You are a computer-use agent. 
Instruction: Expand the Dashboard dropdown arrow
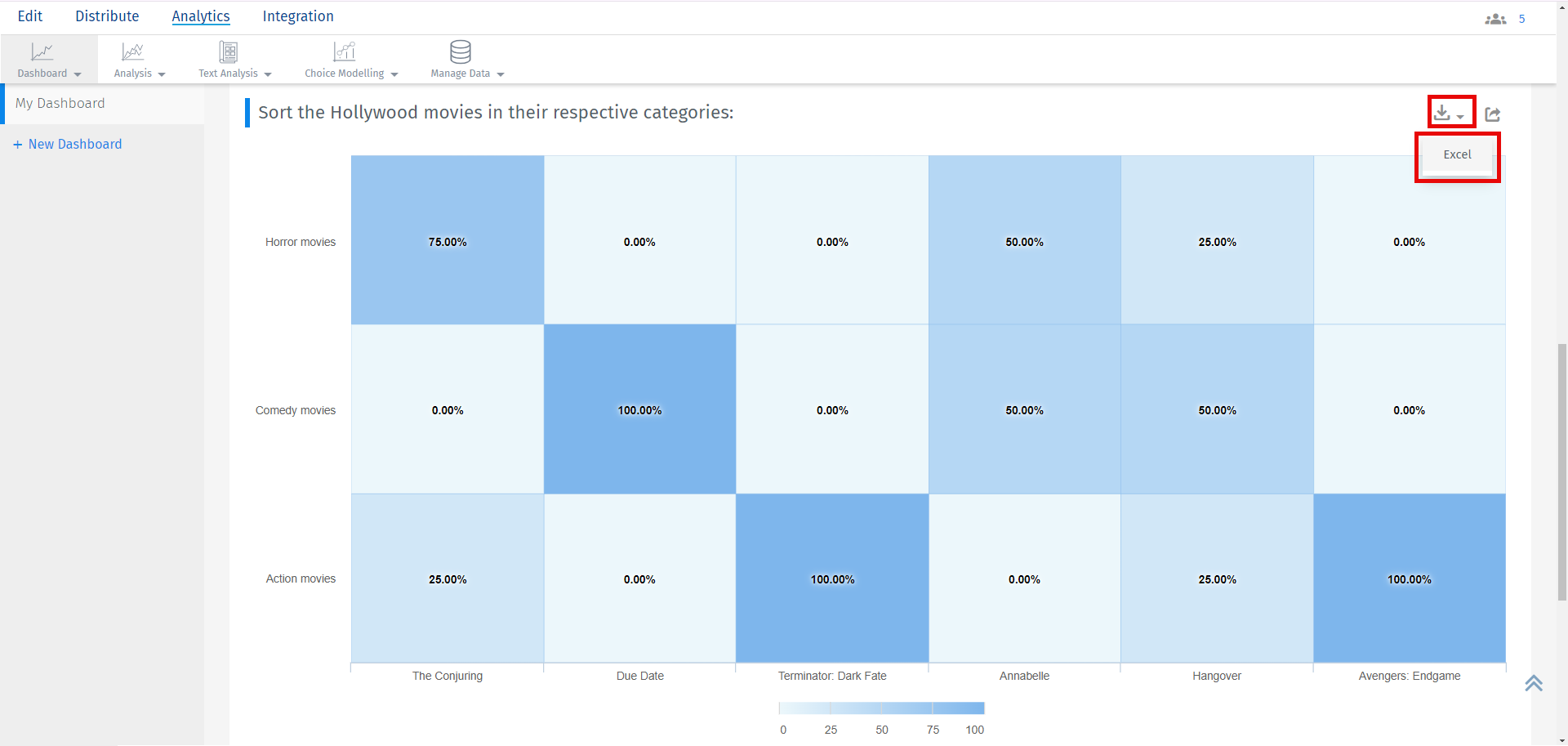tap(78, 74)
